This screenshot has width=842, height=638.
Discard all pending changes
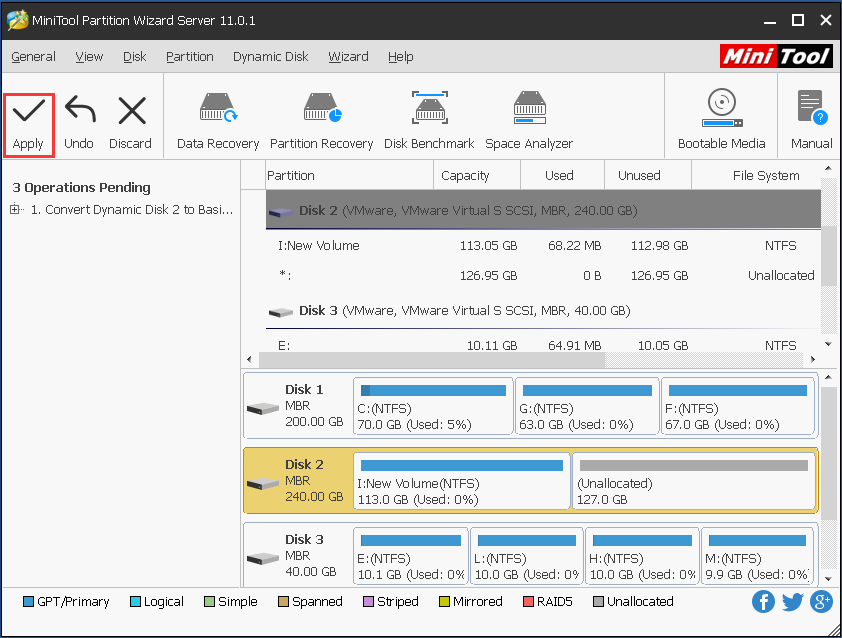[130, 122]
